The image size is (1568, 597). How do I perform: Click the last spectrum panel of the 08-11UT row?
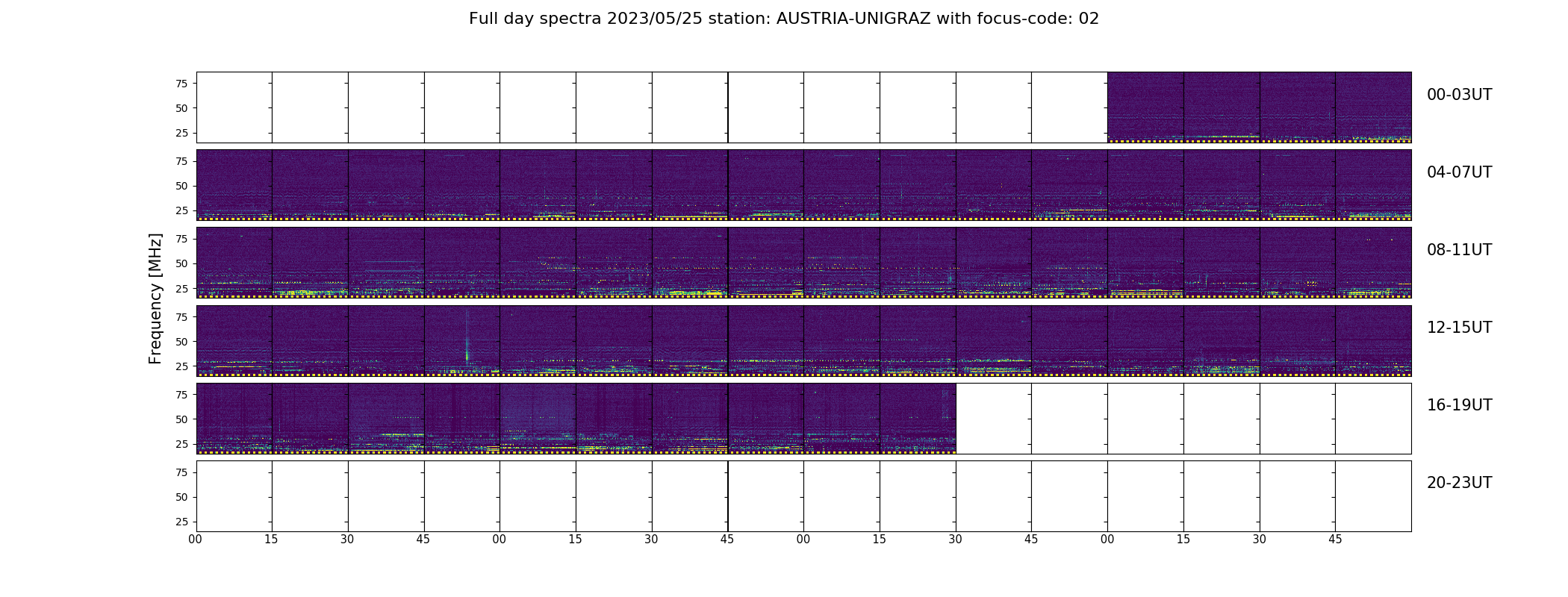point(1373,263)
